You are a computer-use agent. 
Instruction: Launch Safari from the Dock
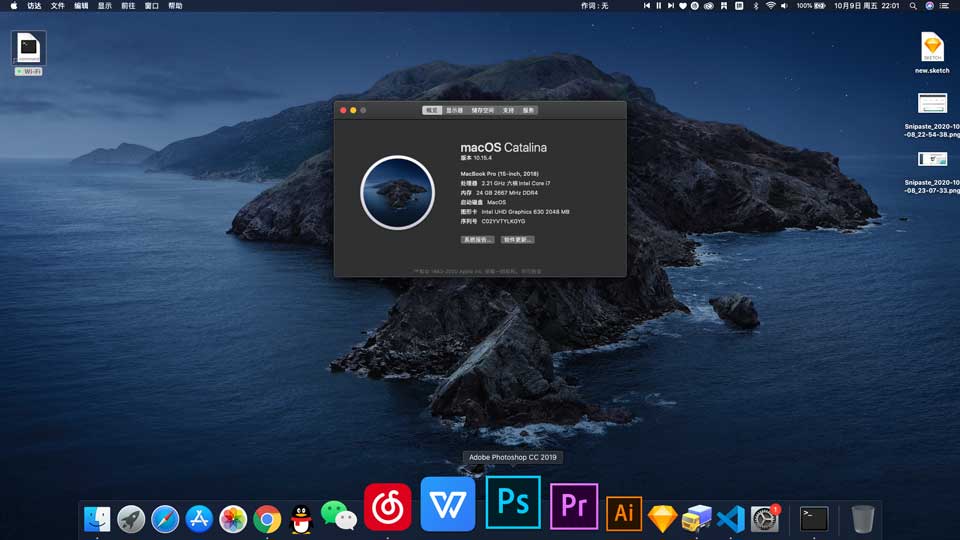pyautogui.click(x=165, y=519)
